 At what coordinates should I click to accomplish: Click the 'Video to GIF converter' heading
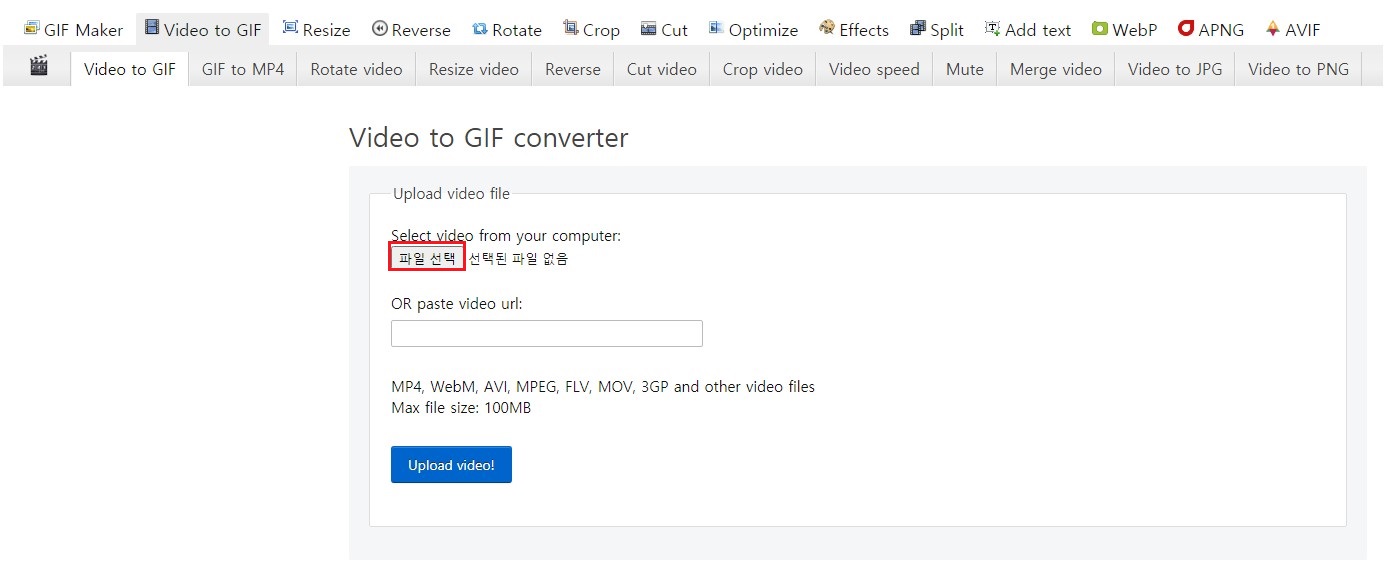(x=489, y=137)
